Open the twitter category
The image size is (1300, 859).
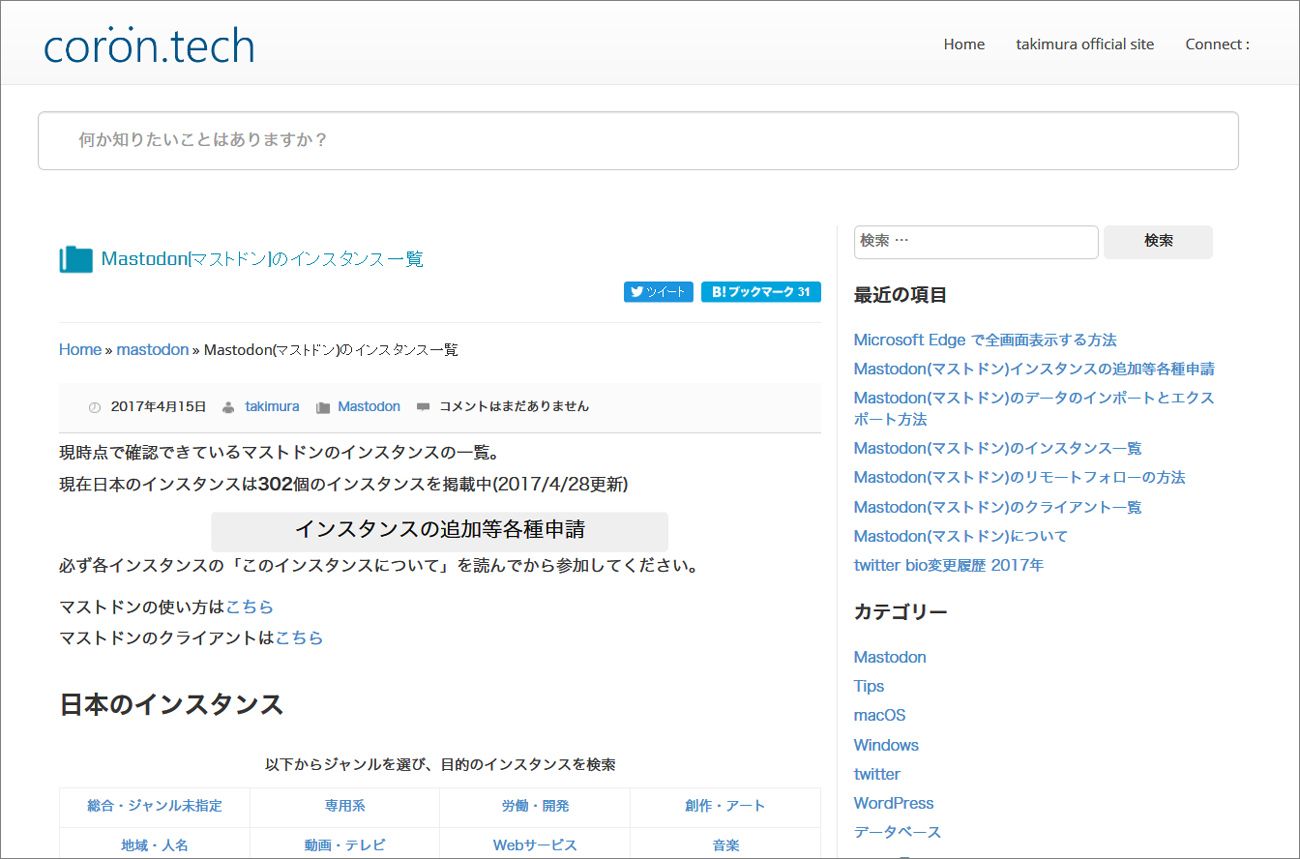tap(877, 774)
